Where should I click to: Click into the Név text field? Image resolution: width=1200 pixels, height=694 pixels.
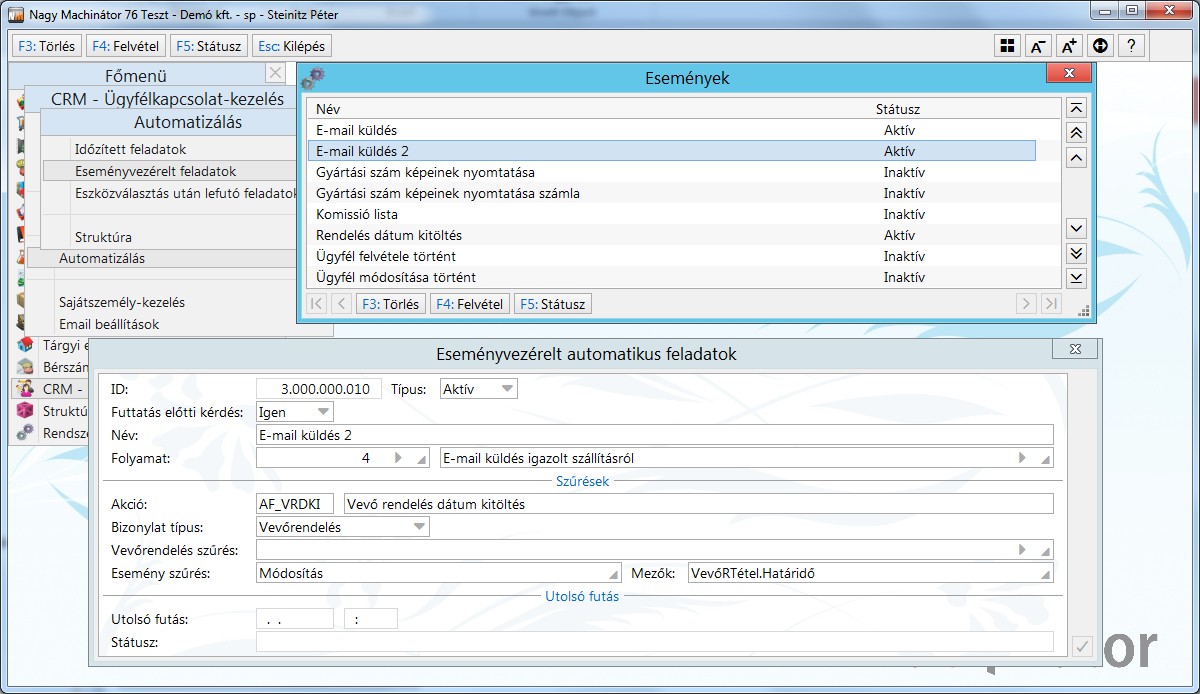tap(654, 435)
